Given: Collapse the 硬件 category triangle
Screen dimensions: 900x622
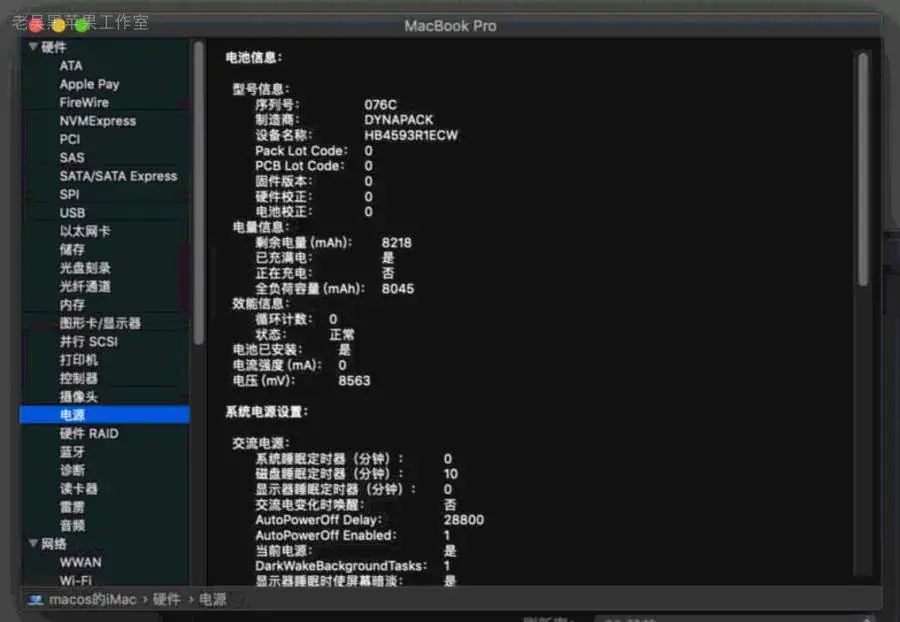Looking at the screenshot, I should [x=33, y=46].
